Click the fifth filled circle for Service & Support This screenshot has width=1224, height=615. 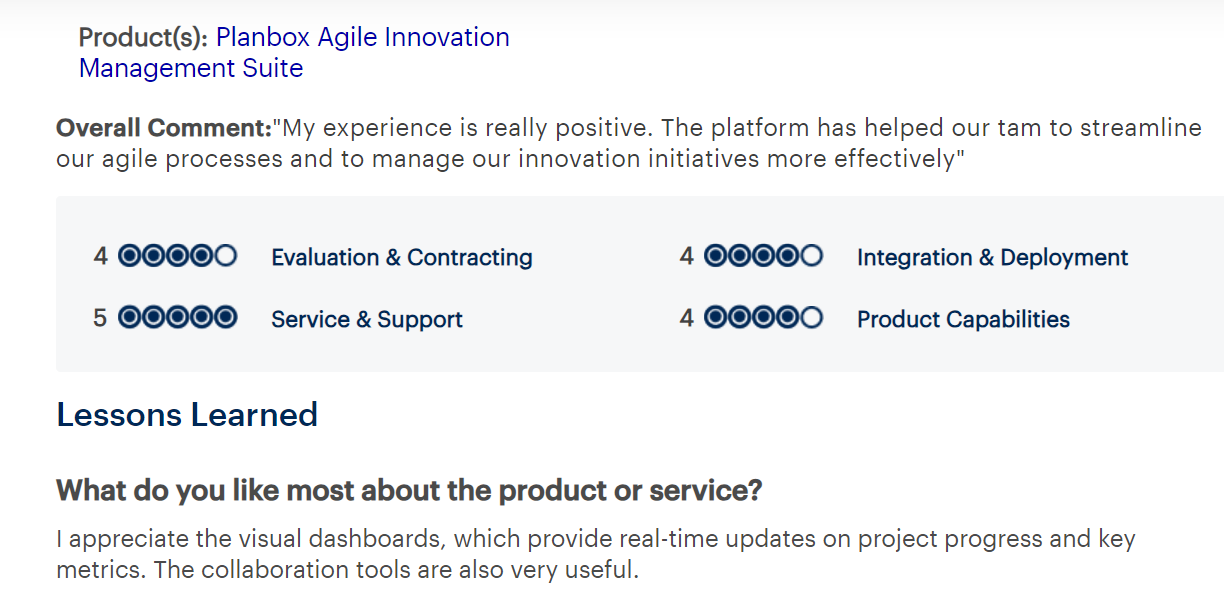[x=226, y=318]
